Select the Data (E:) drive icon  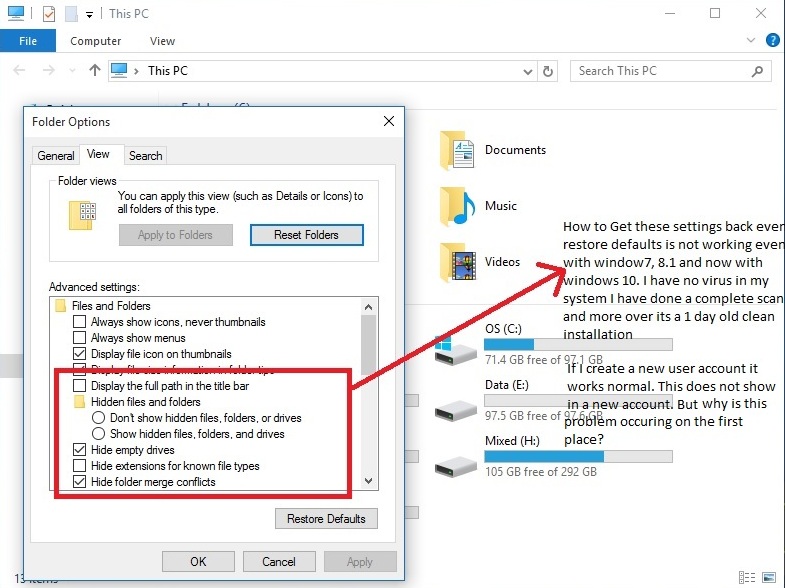[x=456, y=410]
